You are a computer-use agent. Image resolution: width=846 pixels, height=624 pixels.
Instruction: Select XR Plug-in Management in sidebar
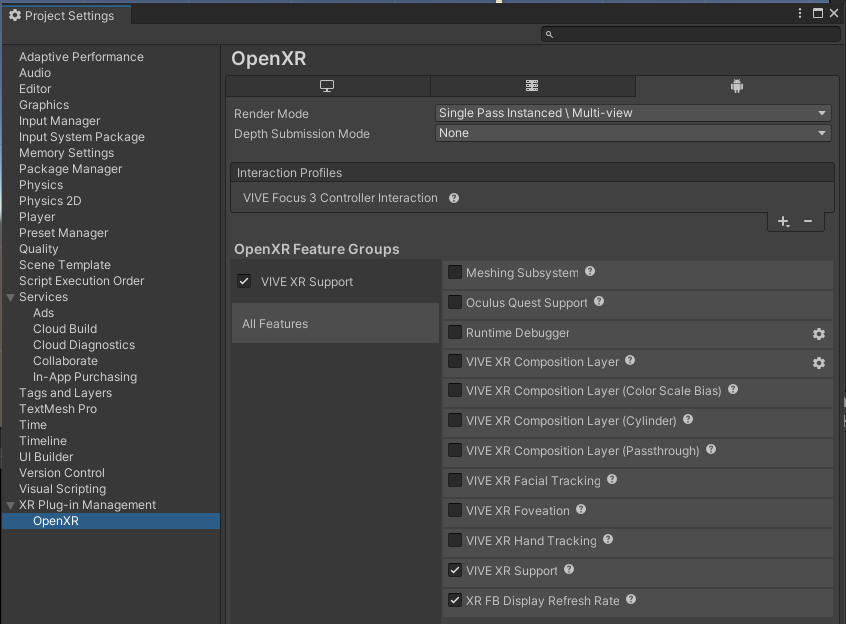tap(87, 505)
